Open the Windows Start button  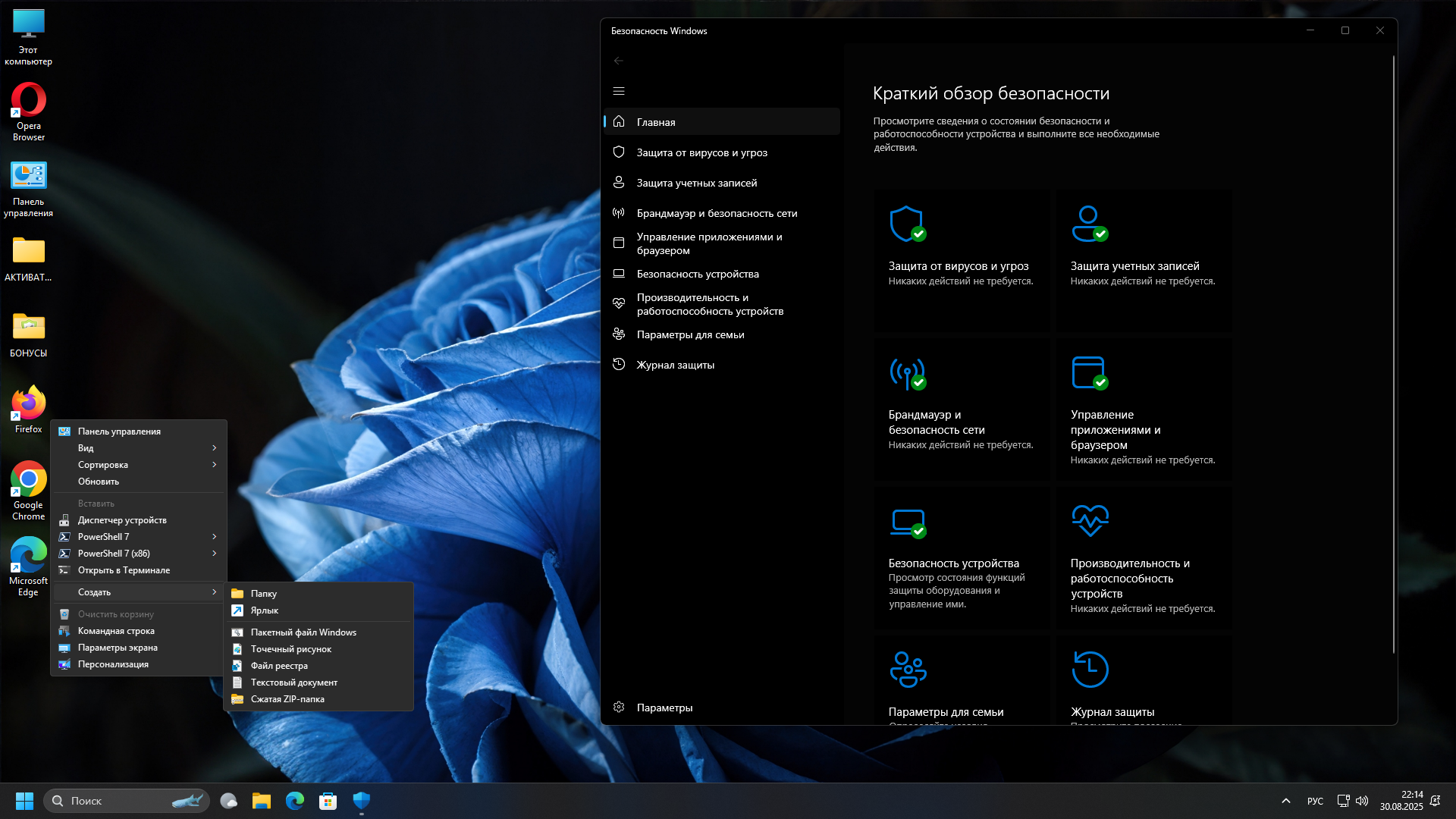pos(24,801)
